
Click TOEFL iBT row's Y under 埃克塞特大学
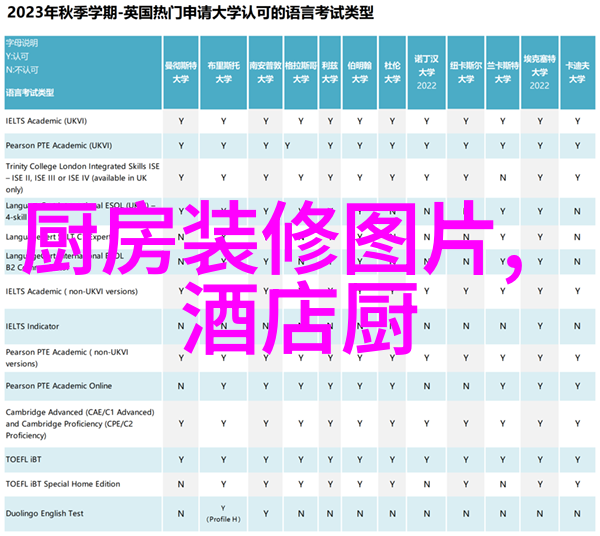[540, 460]
